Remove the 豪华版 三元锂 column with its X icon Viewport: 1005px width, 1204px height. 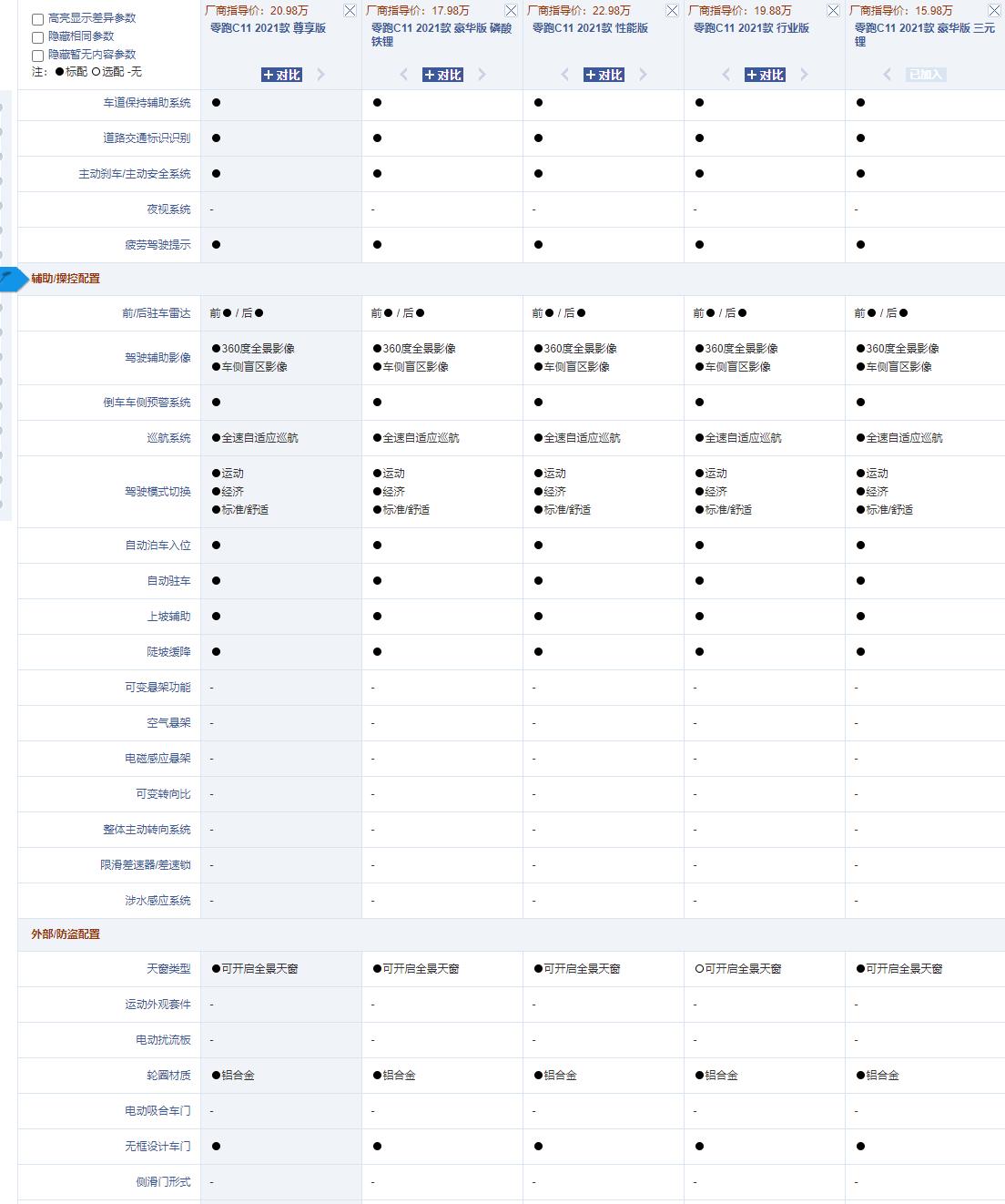[x=994, y=11]
